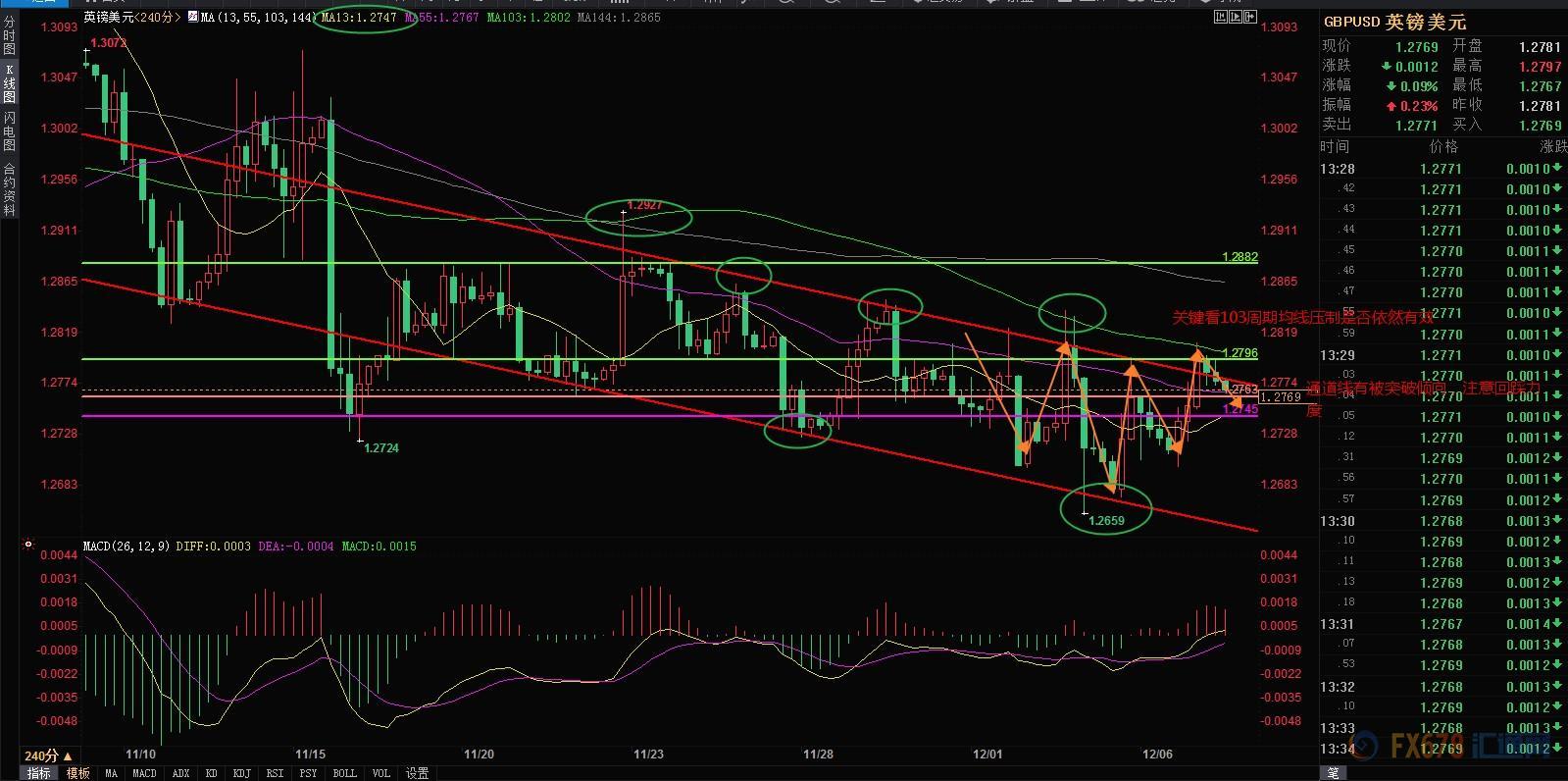Click the 1.2659 low price label

click(1106, 521)
